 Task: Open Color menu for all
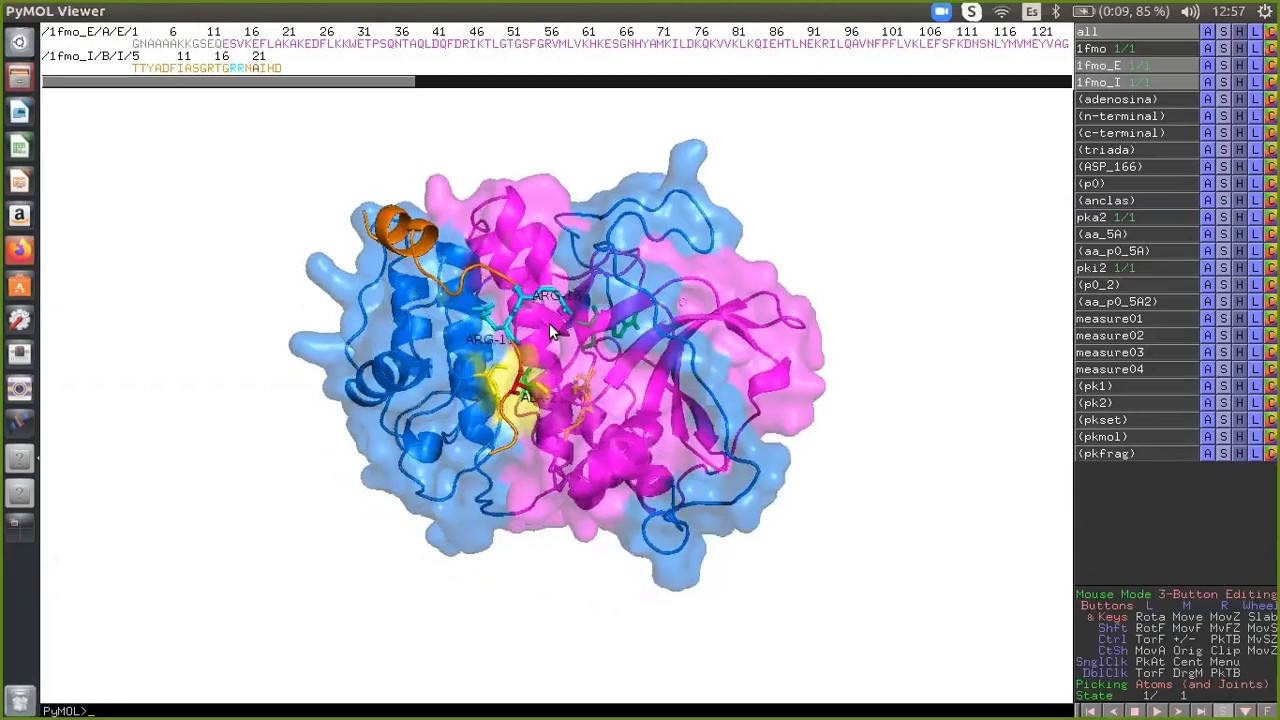(1271, 31)
